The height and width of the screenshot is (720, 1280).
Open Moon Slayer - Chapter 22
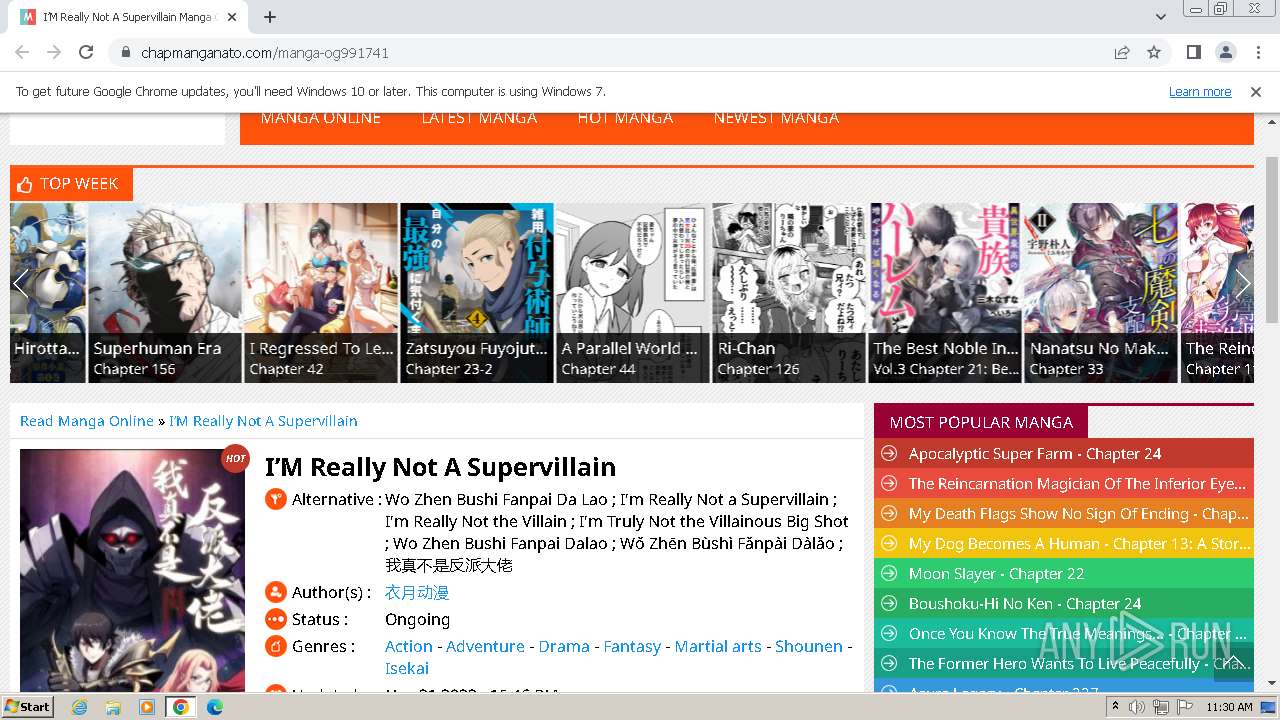996,574
